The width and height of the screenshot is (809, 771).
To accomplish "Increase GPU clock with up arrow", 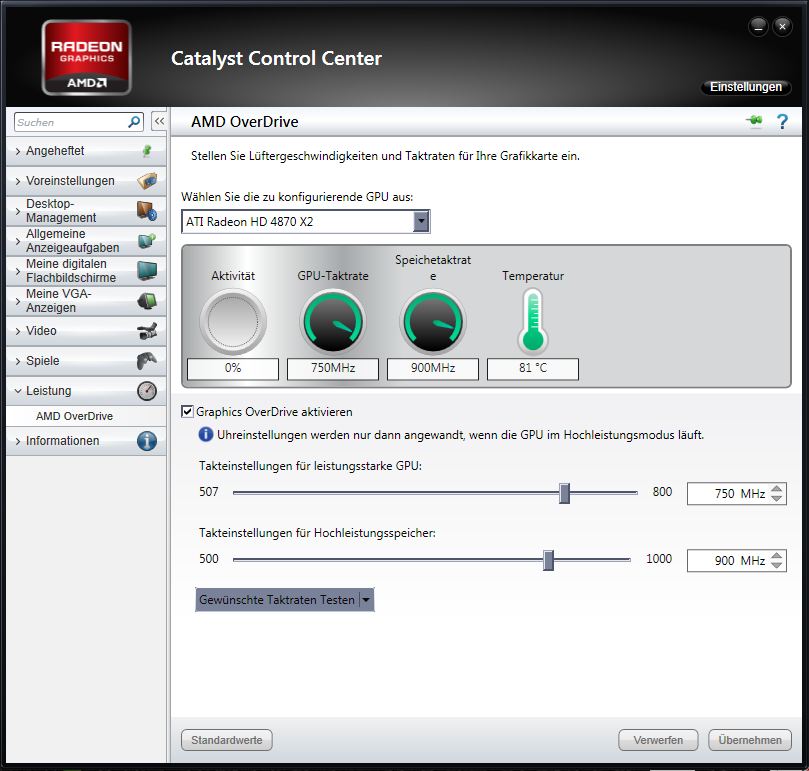I will (x=776, y=488).
